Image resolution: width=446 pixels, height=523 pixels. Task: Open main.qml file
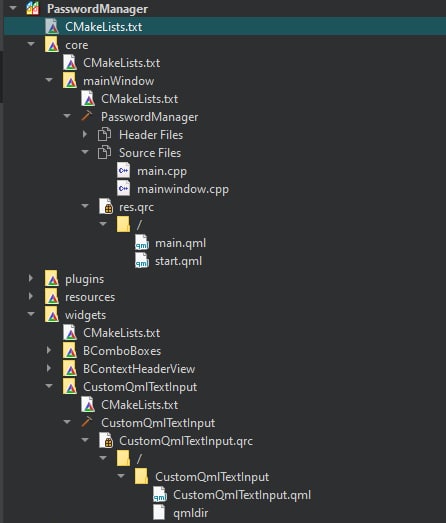pyautogui.click(x=180, y=243)
